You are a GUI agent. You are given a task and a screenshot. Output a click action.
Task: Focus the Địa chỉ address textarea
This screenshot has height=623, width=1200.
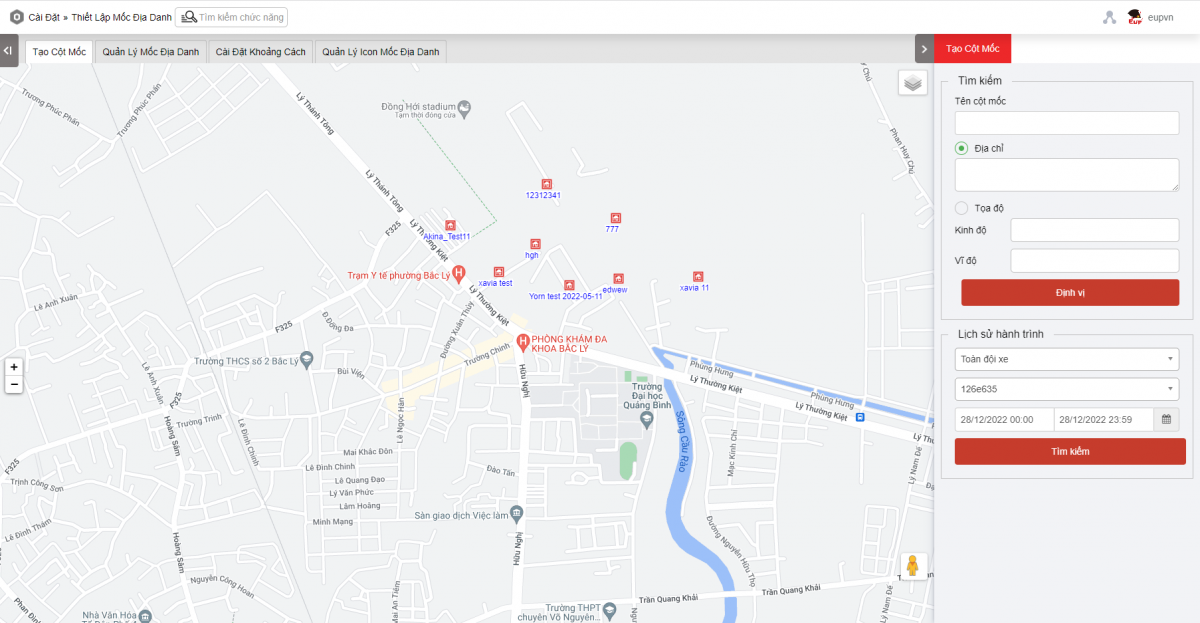pos(1067,174)
